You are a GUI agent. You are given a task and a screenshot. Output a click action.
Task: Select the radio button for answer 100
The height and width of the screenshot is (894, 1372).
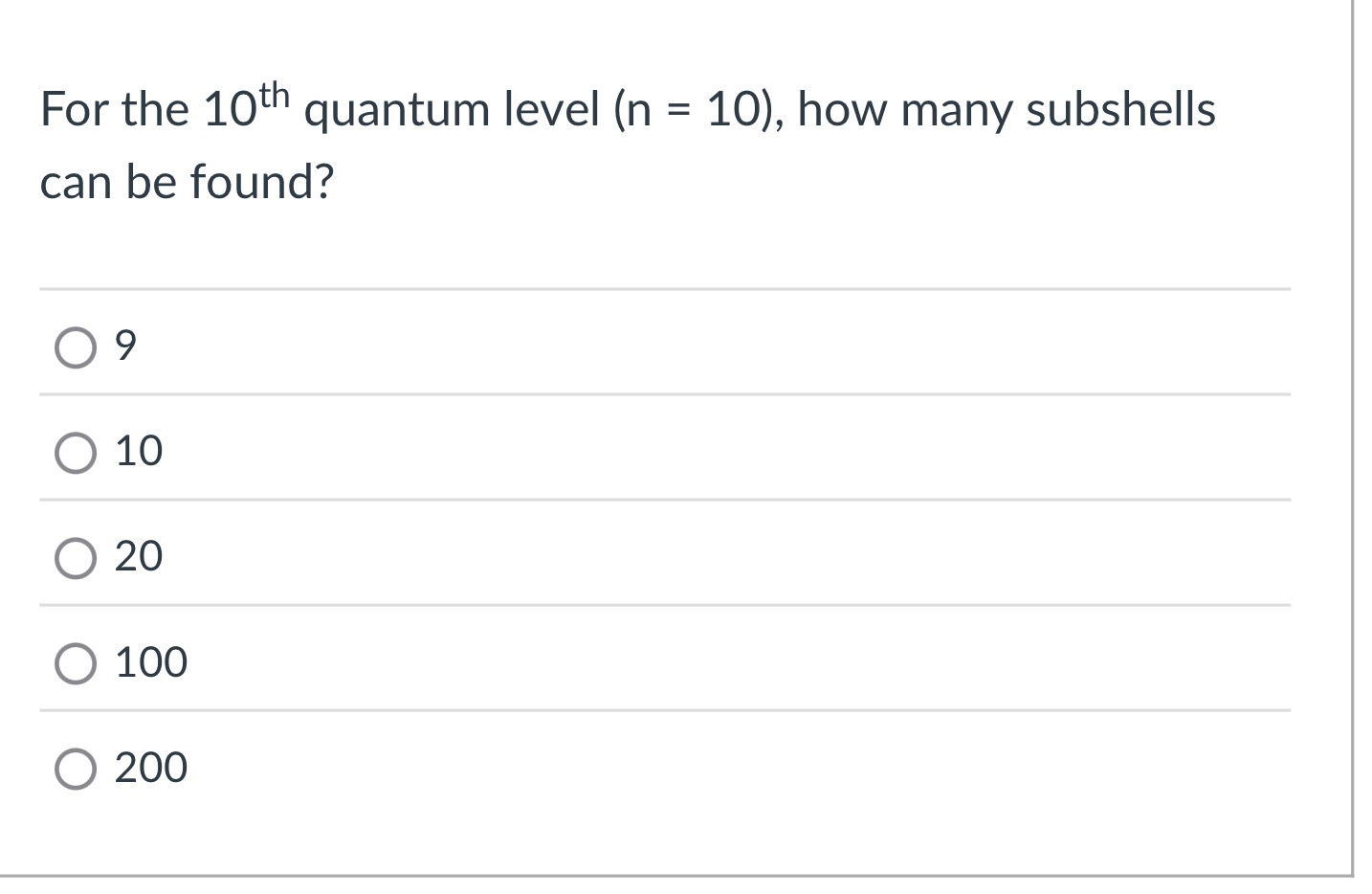tap(75, 661)
